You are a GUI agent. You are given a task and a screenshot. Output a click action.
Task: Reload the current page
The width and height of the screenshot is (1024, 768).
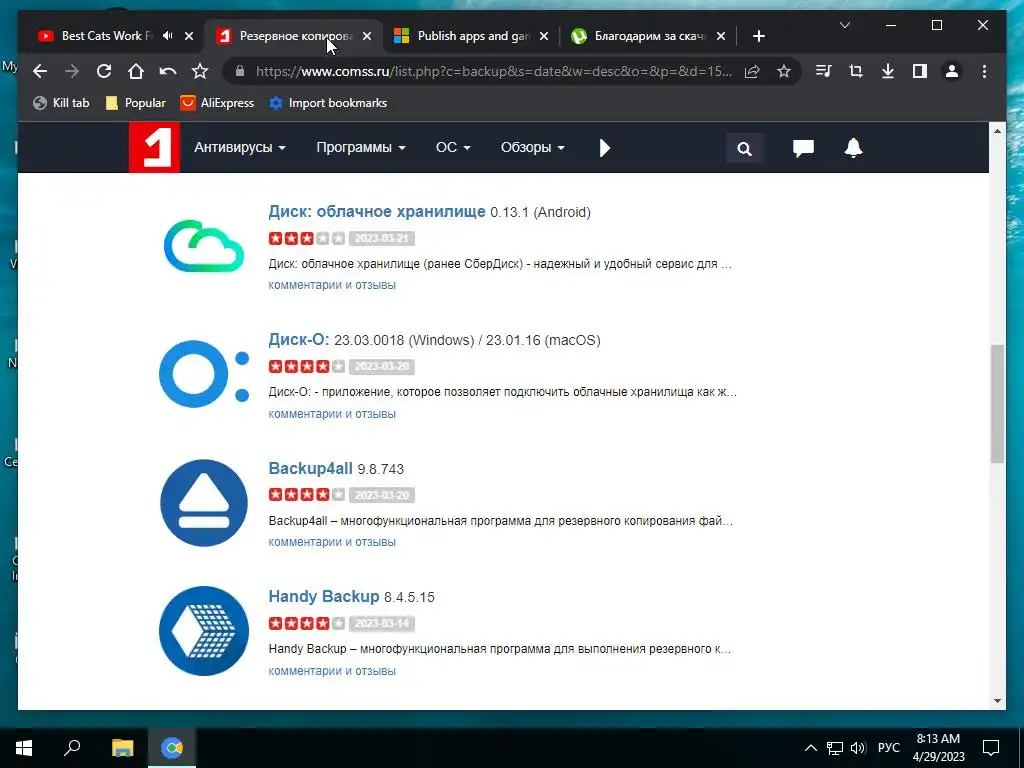(x=104, y=71)
